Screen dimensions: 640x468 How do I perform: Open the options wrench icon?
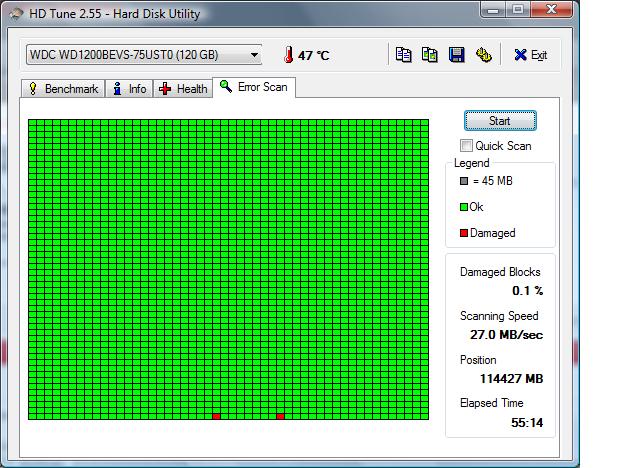point(484,55)
